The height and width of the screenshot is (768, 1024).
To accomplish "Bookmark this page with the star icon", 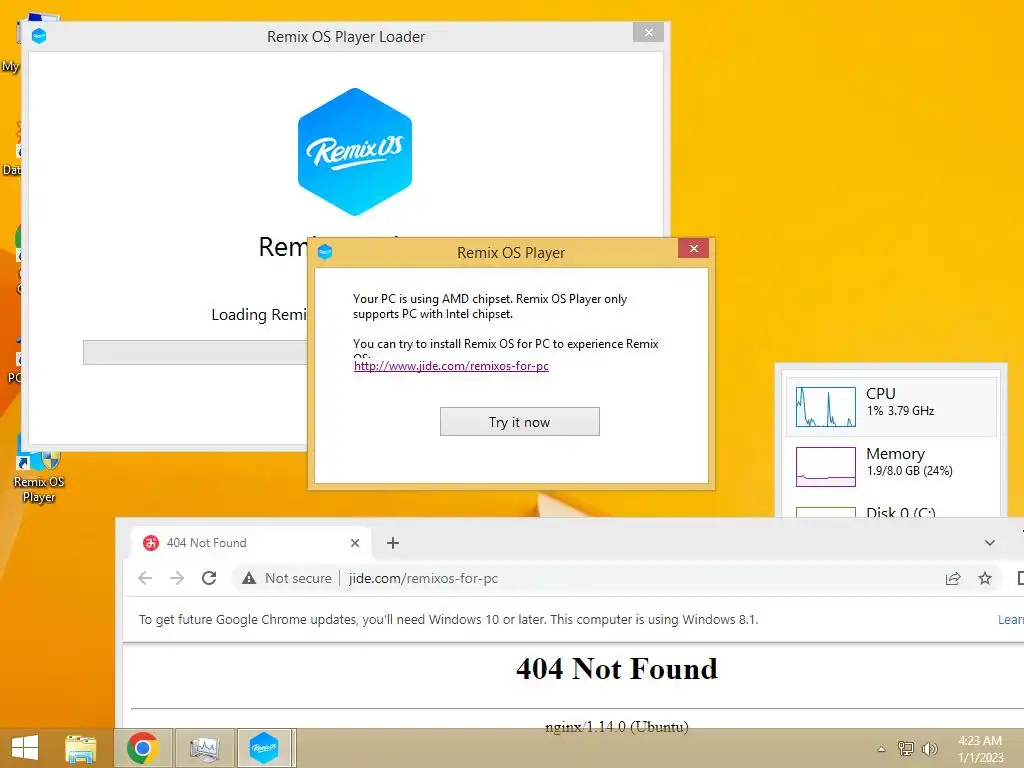I will coord(985,578).
